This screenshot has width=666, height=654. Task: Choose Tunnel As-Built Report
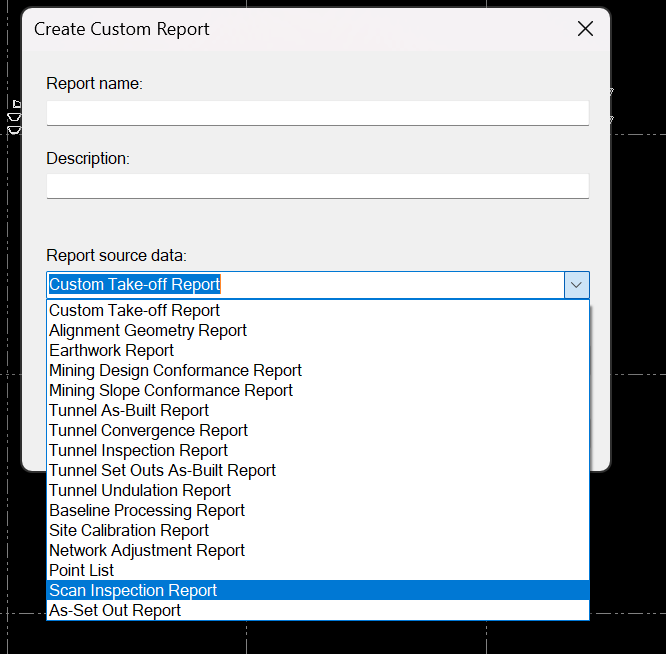pyautogui.click(x=129, y=411)
